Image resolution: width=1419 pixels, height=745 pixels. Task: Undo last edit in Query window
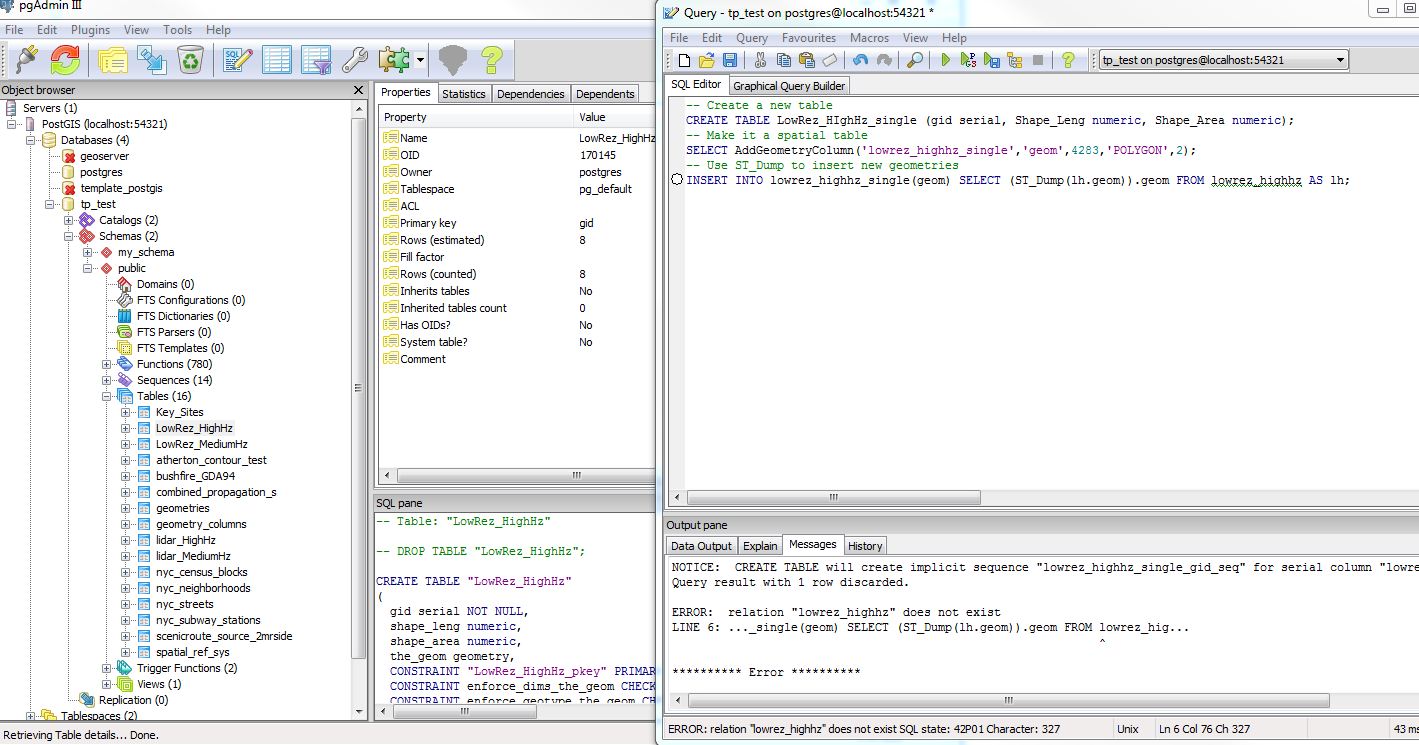pyautogui.click(x=861, y=60)
